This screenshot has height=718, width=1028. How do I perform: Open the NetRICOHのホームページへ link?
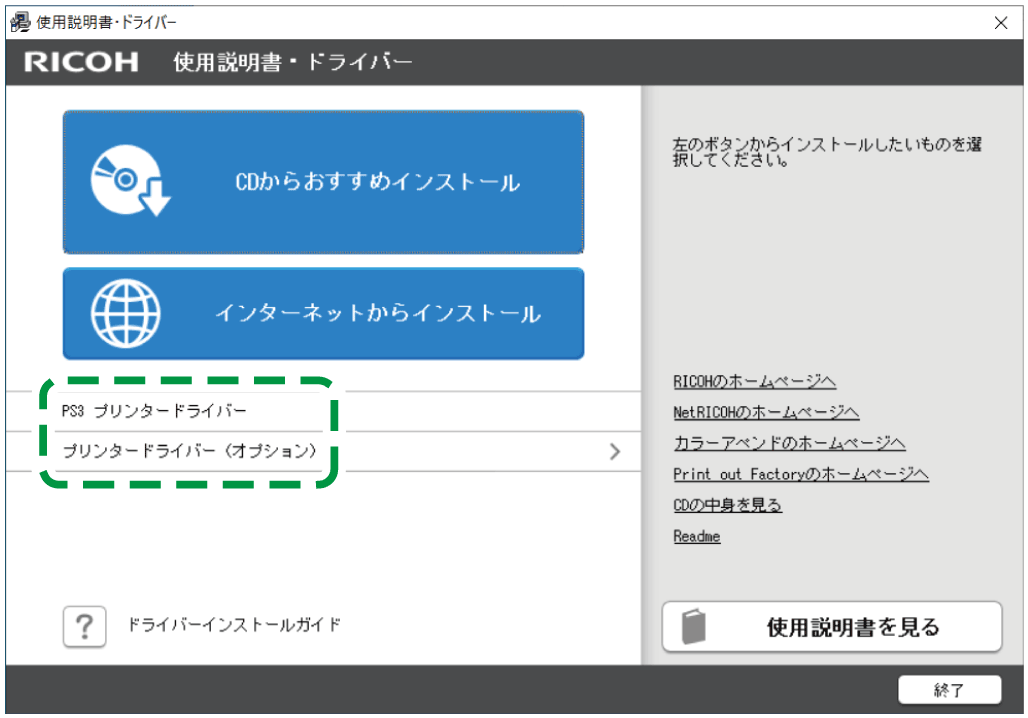point(766,411)
